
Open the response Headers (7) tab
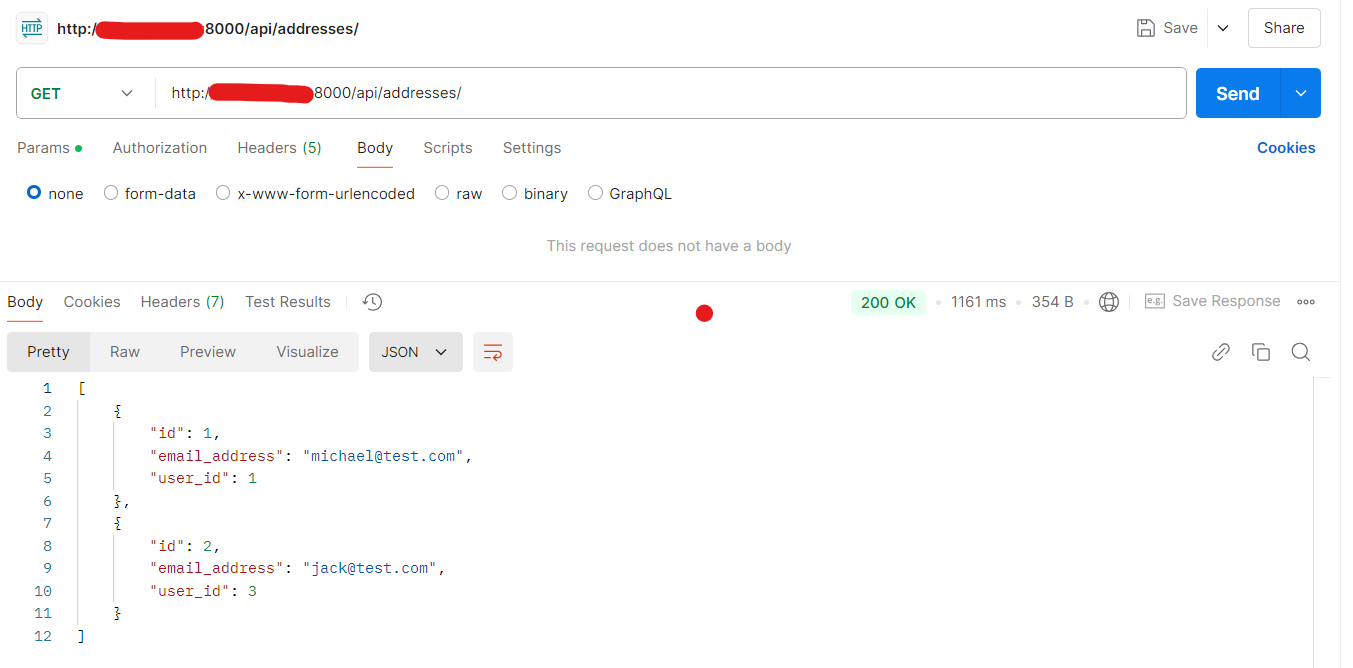[182, 301]
